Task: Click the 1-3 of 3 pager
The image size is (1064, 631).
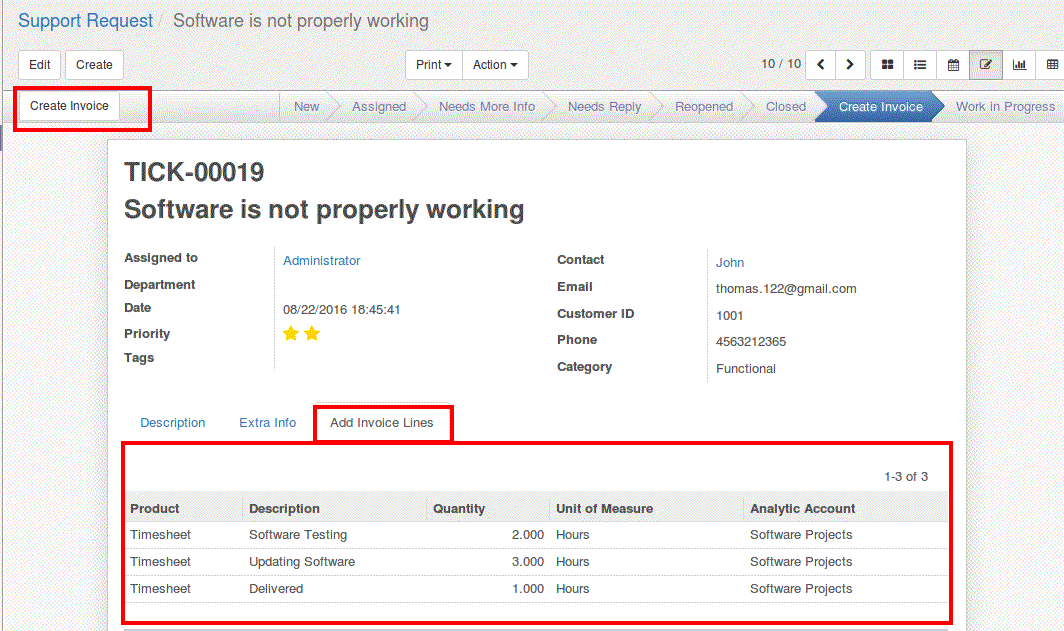Action: pyautogui.click(x=906, y=477)
